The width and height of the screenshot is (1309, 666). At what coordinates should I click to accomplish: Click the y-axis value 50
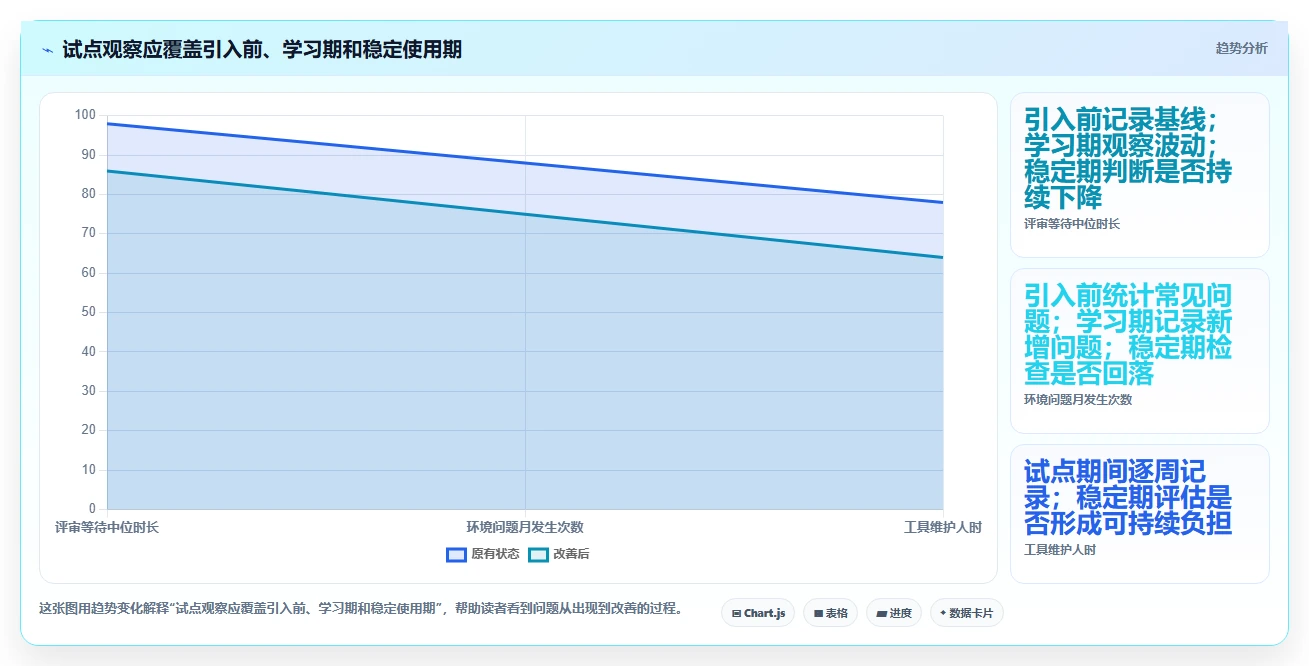click(x=89, y=312)
